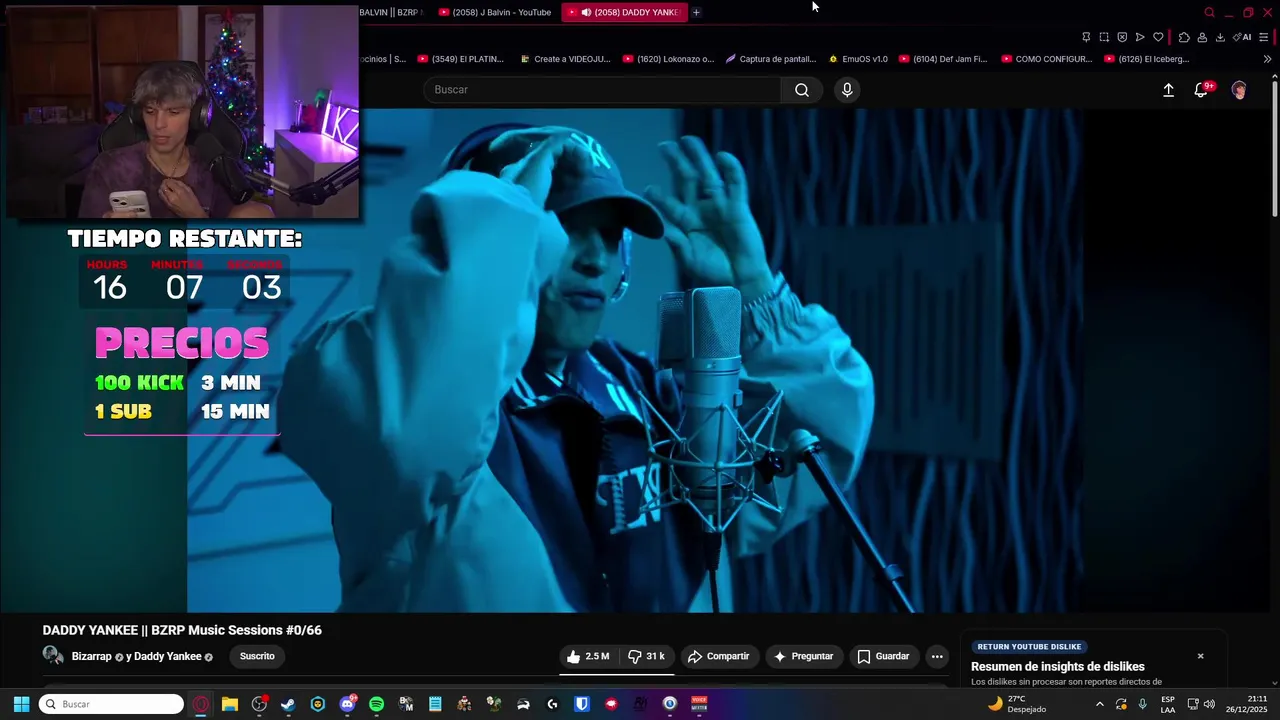Image resolution: width=1280 pixels, height=720 pixels.
Task: Open bookmark 'COMO CONFIGUR...'
Action: (x=1047, y=59)
